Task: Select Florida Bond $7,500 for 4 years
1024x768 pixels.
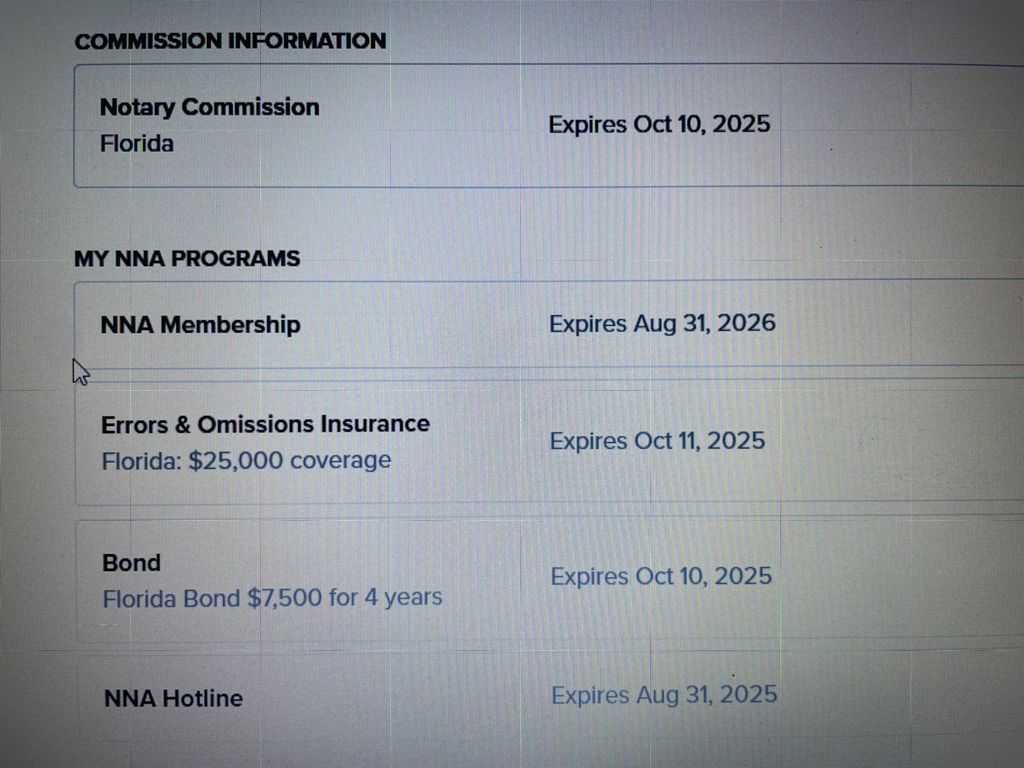Action: pyautogui.click(x=272, y=598)
